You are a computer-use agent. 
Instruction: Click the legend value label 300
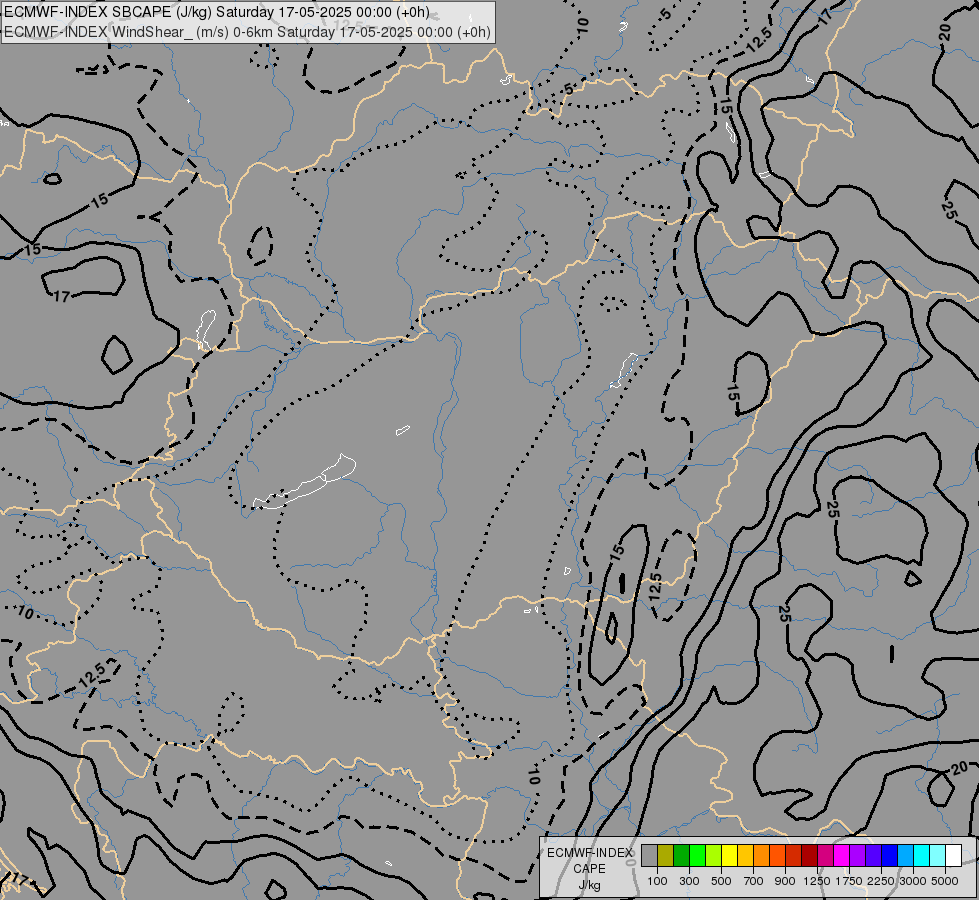(x=689, y=881)
